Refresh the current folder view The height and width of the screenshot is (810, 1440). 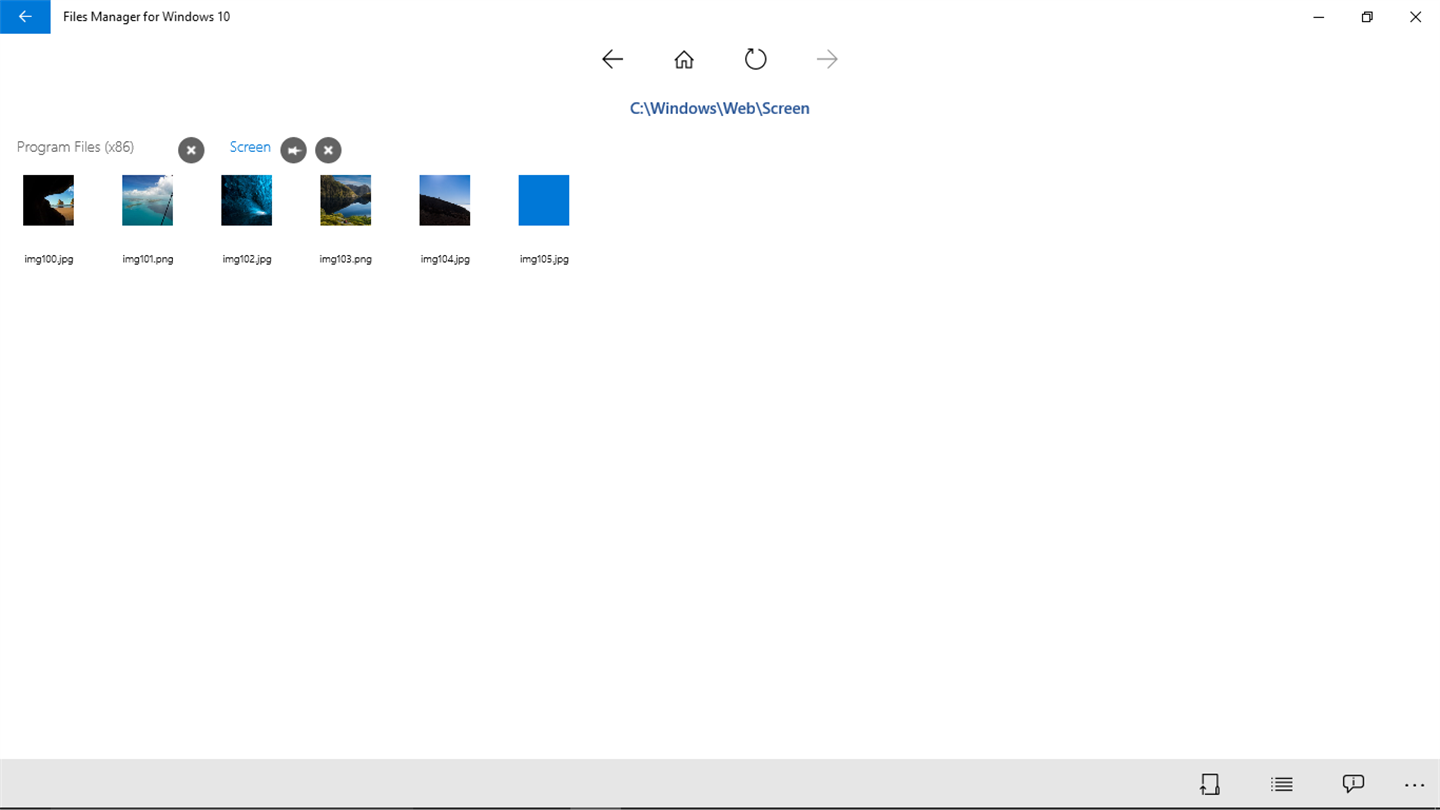(x=755, y=59)
